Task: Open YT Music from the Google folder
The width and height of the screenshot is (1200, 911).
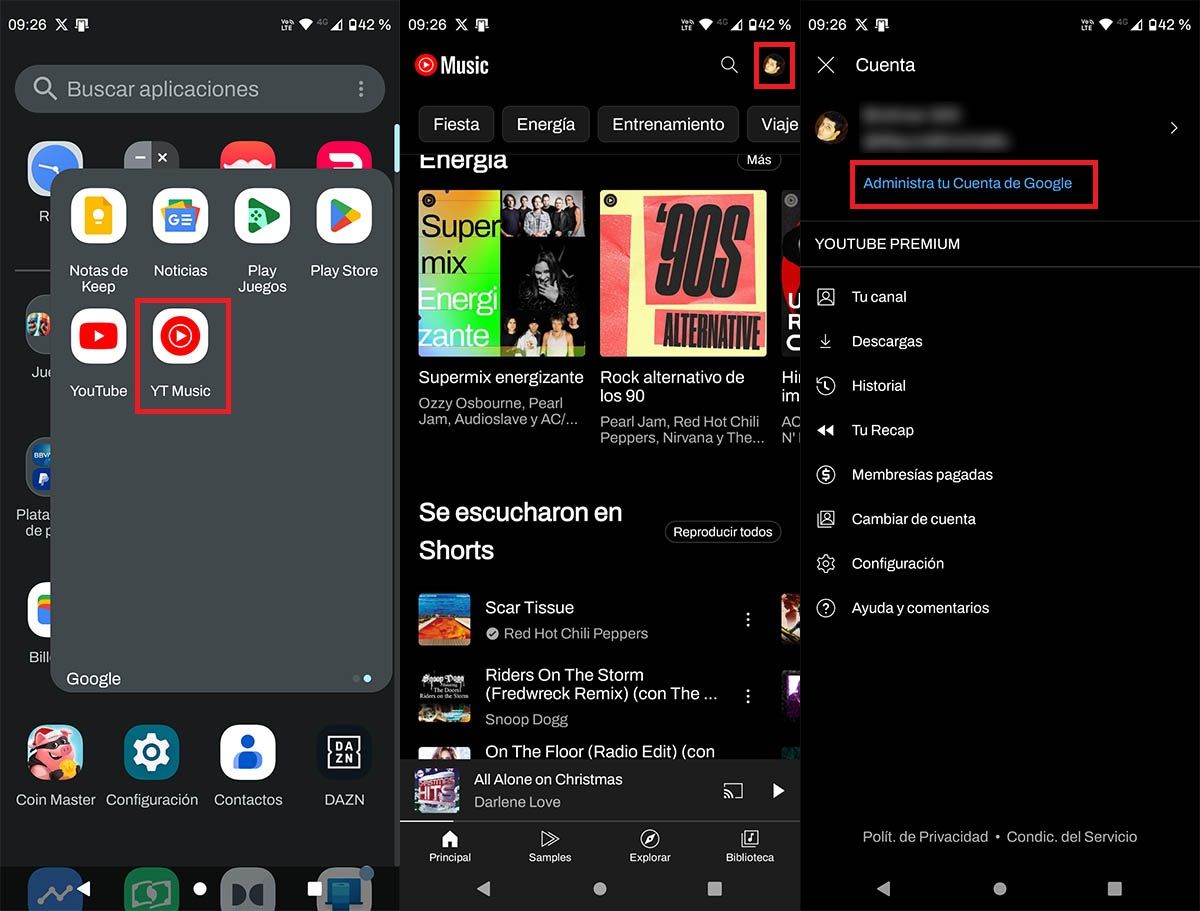Action: [x=182, y=336]
